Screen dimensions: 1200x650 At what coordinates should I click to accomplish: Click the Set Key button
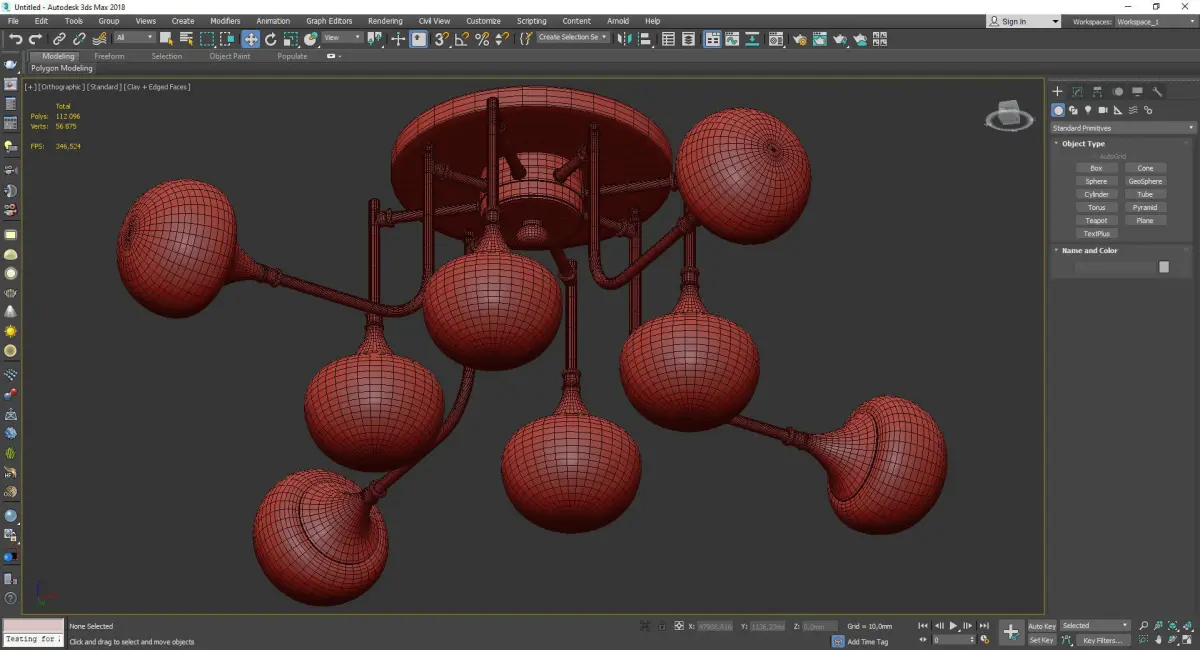pos(1041,640)
